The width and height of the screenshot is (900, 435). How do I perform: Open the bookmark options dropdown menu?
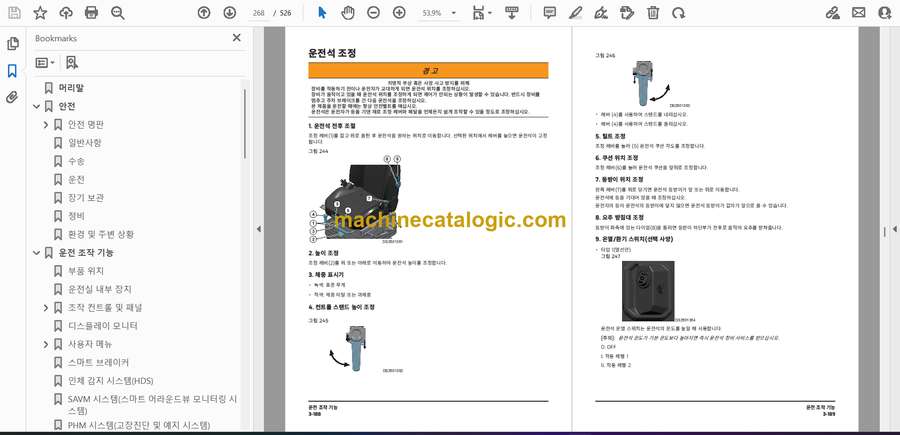(46, 62)
